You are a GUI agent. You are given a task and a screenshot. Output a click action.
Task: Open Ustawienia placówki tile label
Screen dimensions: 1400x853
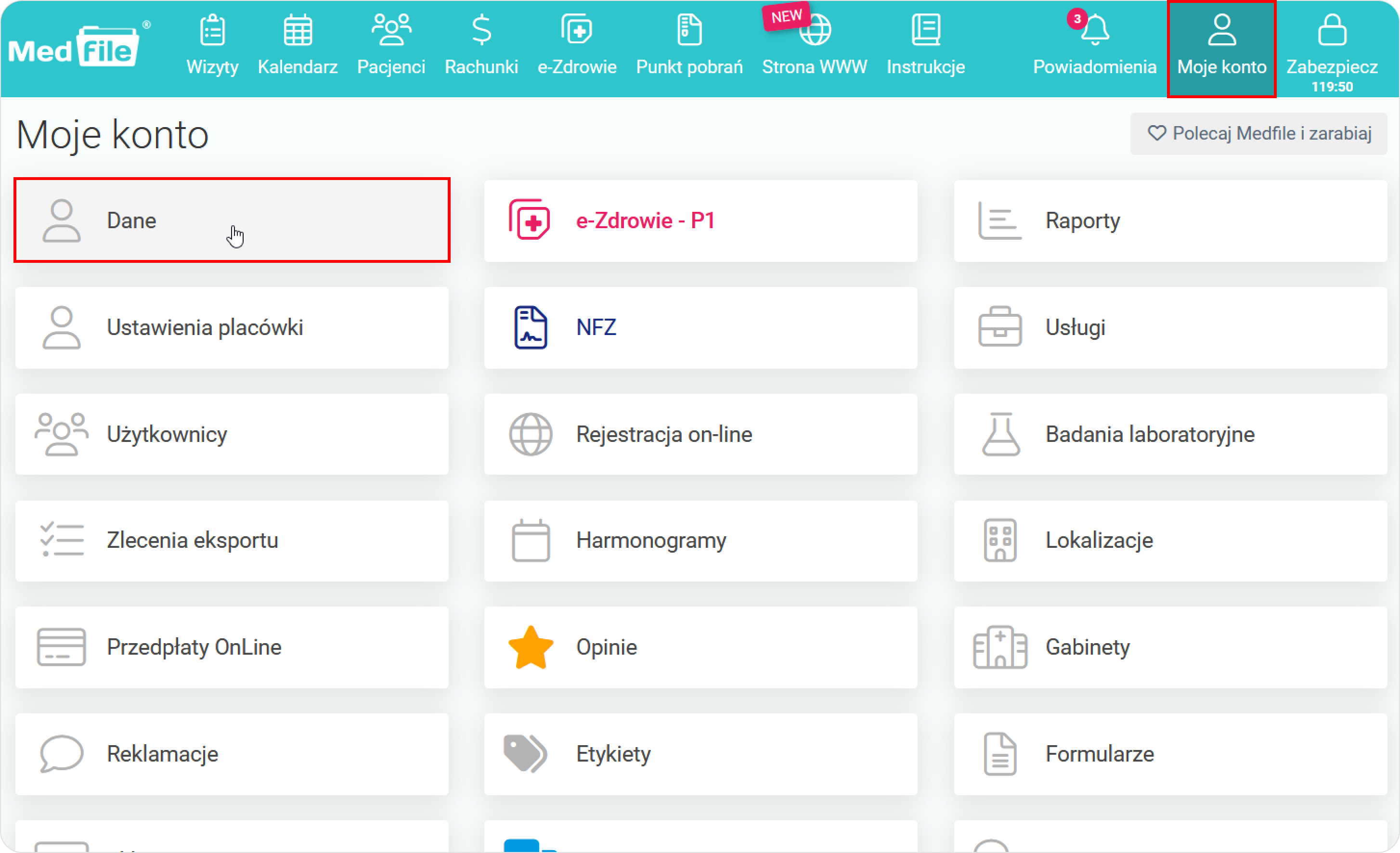click(x=205, y=327)
